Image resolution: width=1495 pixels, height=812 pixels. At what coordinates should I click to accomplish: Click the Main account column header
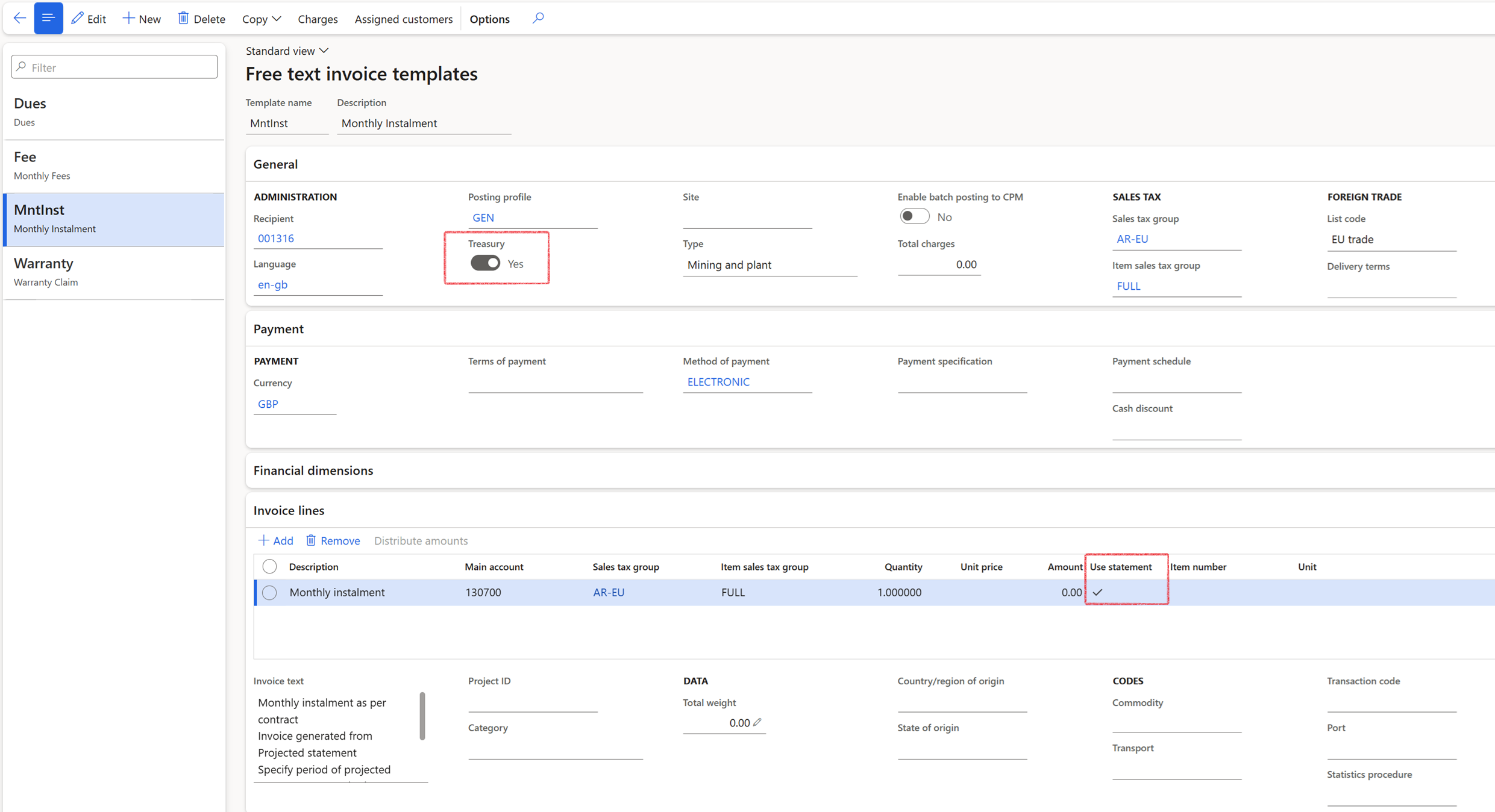click(494, 567)
